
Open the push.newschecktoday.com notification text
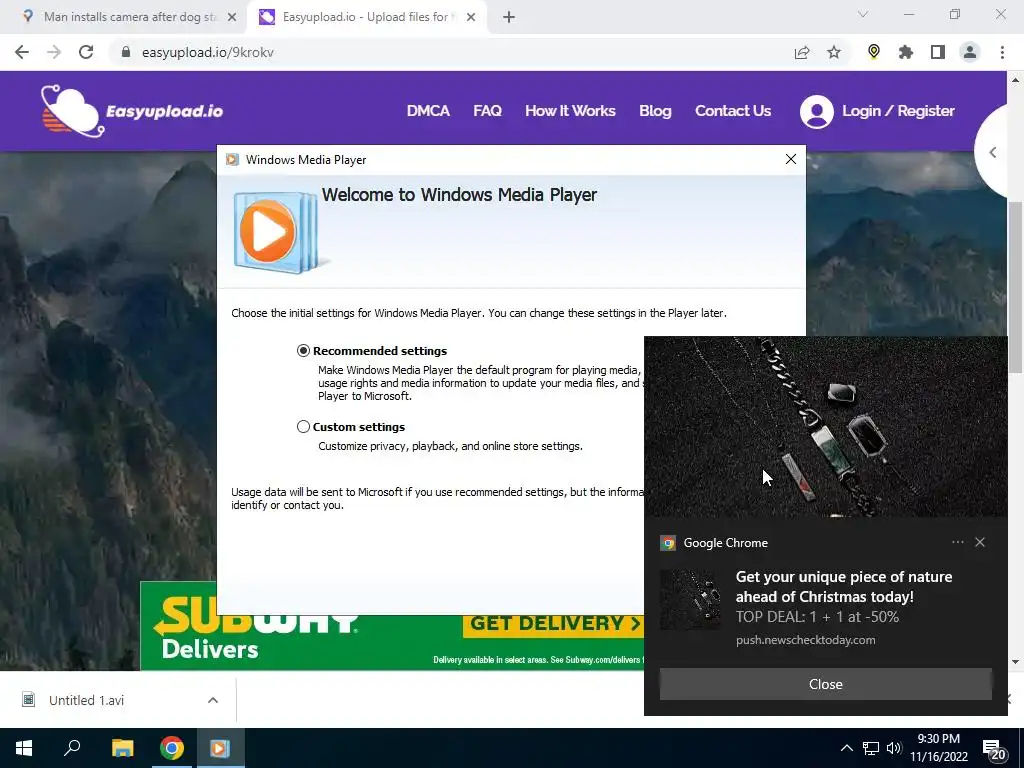coord(805,640)
